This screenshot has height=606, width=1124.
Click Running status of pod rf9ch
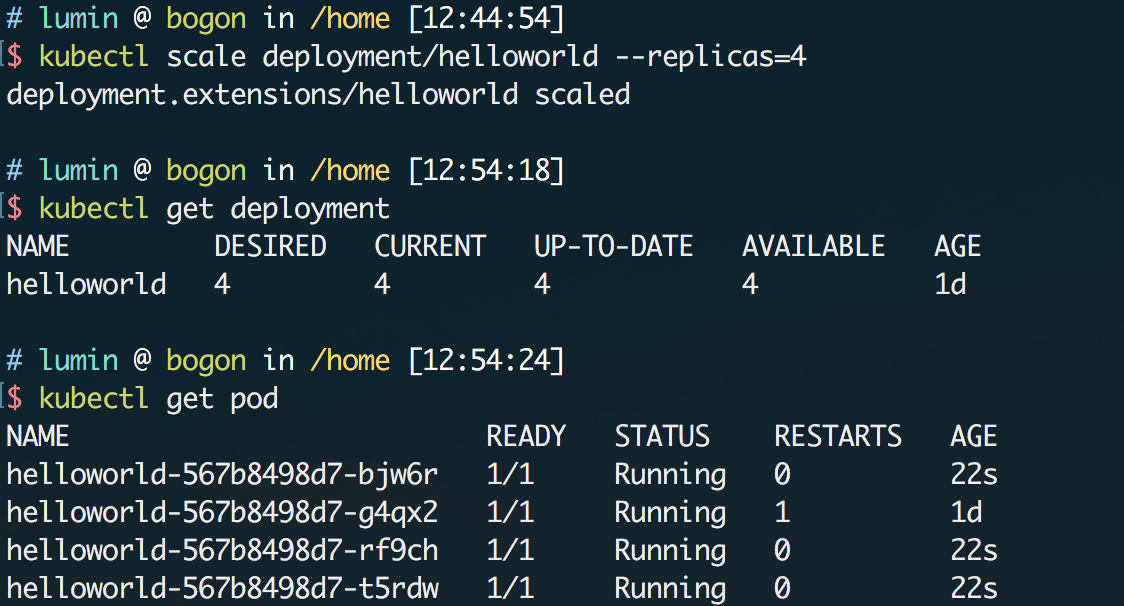[670, 551]
